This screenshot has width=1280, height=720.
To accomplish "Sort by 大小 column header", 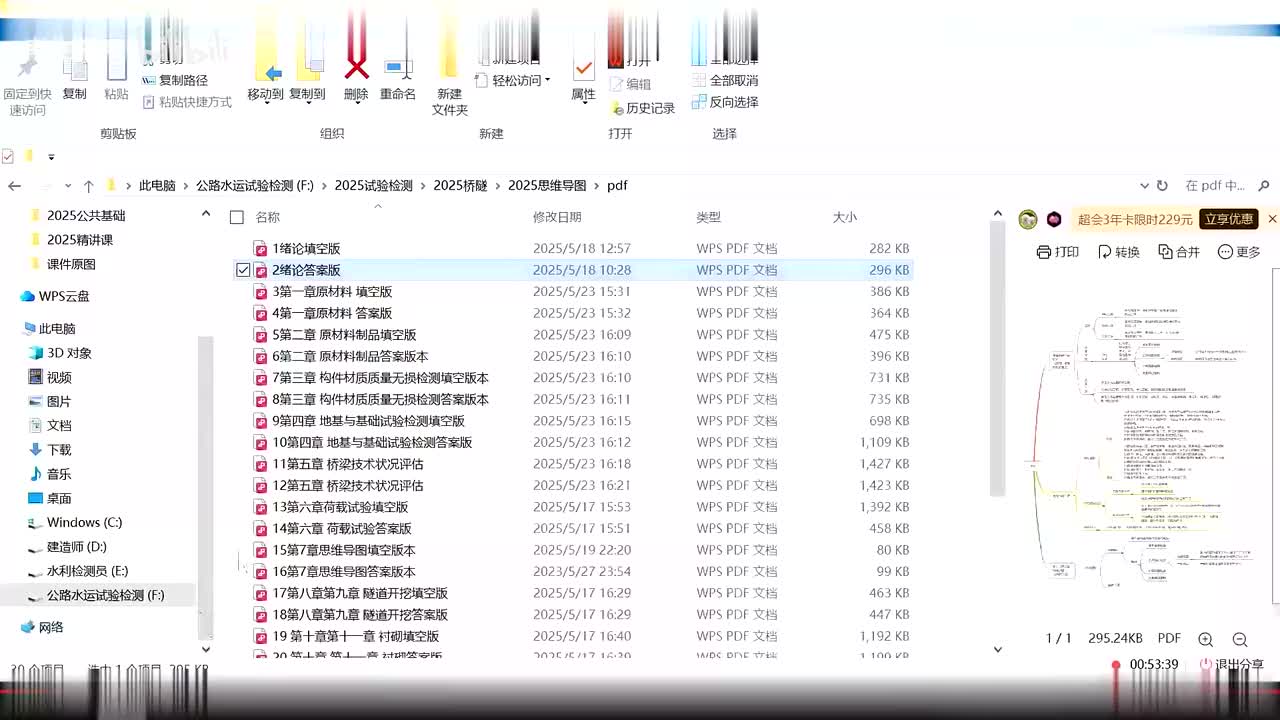I will 845,217.
